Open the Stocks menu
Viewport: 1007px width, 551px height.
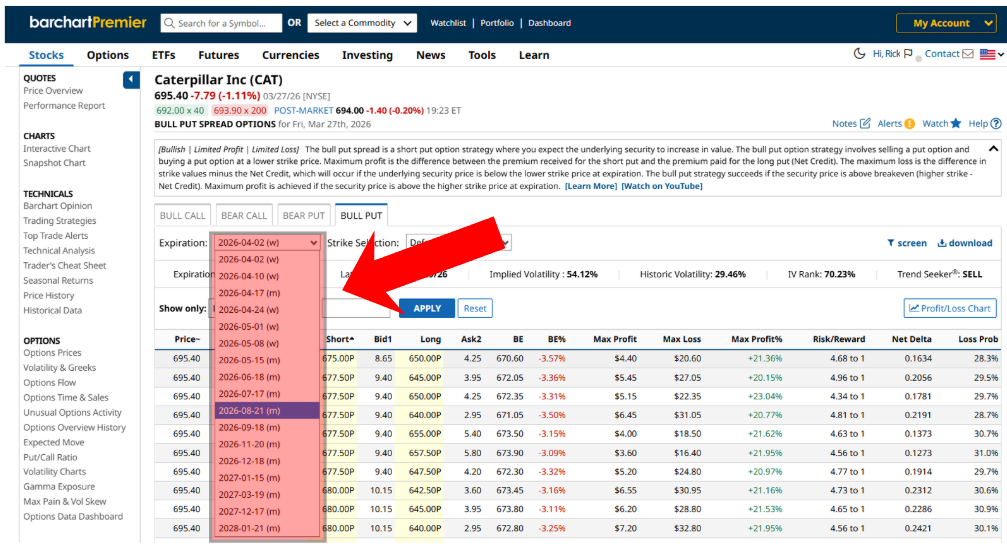coord(46,55)
